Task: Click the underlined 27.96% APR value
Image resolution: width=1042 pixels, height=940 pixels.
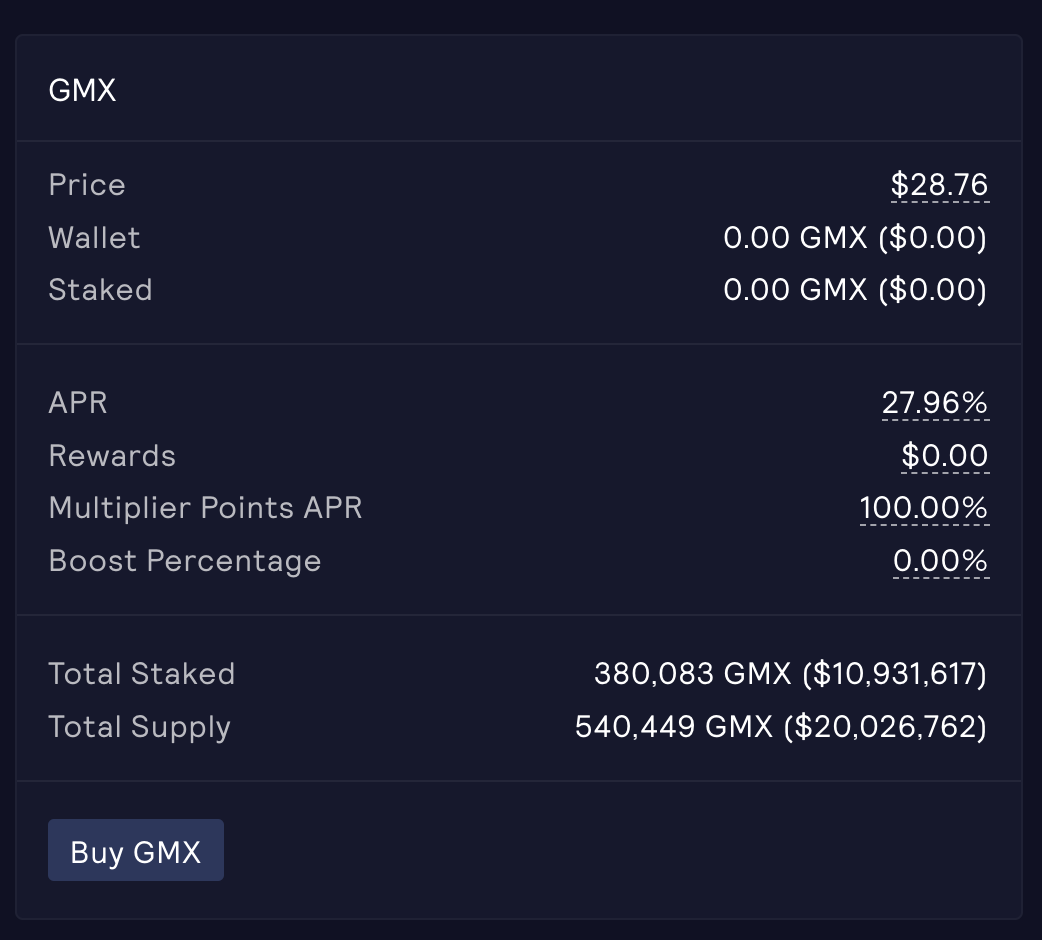Action: (x=934, y=403)
